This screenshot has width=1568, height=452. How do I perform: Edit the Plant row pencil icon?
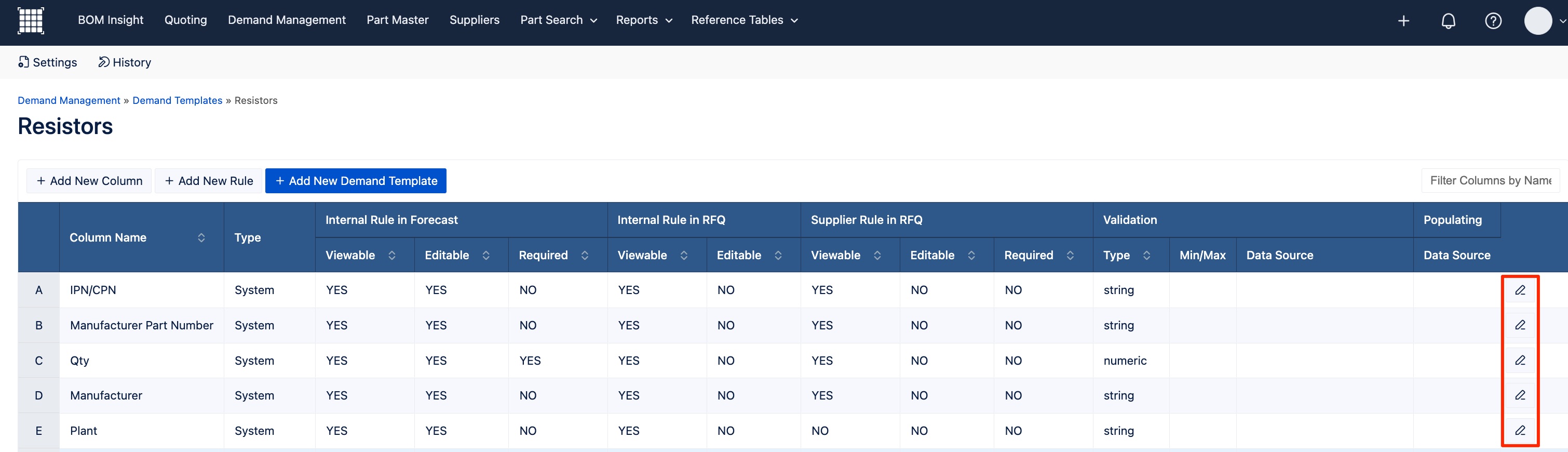click(x=1520, y=430)
